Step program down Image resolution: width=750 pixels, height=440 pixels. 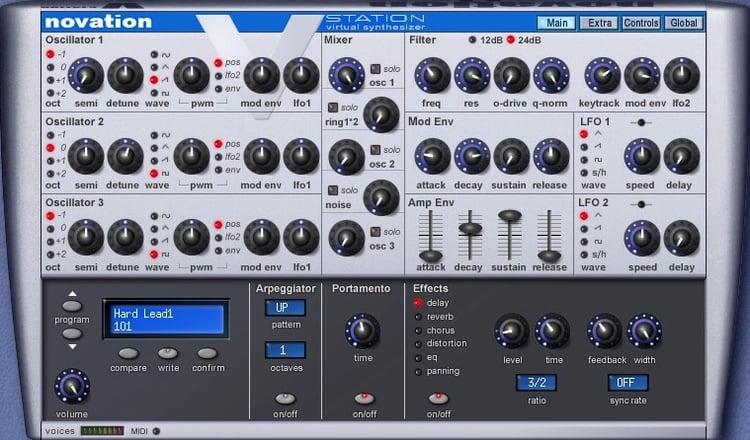click(72, 333)
